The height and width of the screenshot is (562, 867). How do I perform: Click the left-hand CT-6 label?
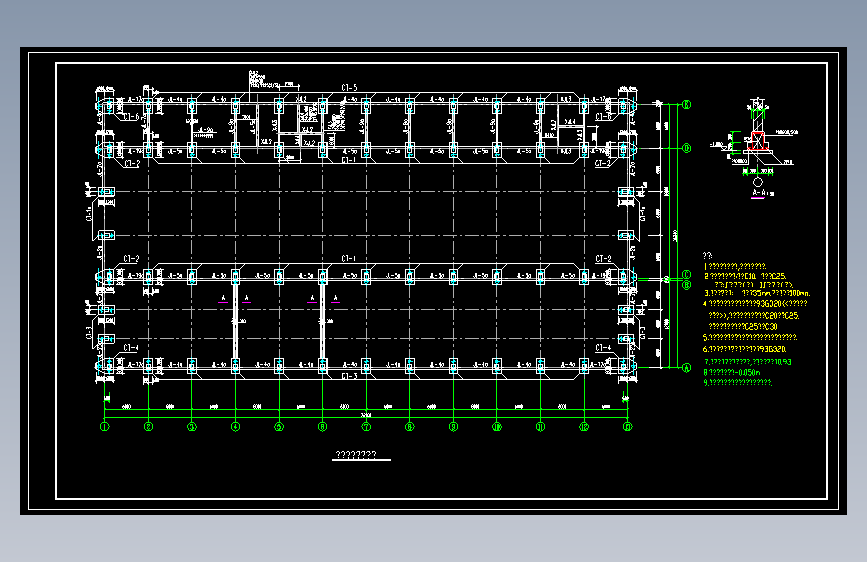click(x=131, y=117)
